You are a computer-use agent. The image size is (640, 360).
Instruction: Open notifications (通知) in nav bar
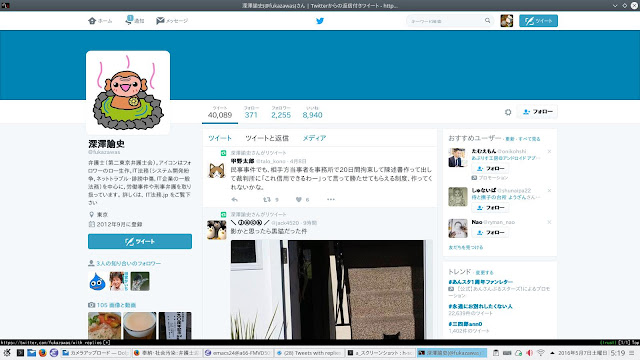click(135, 20)
